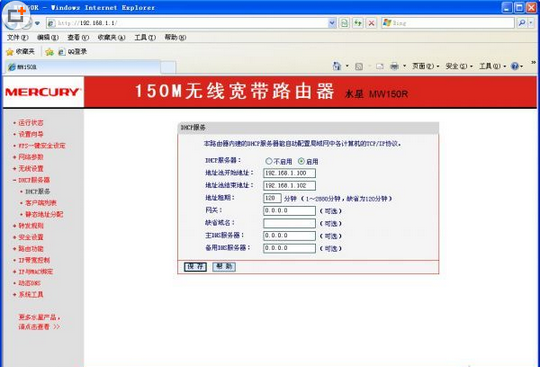Open the command bar overflow chevron

click(533, 63)
